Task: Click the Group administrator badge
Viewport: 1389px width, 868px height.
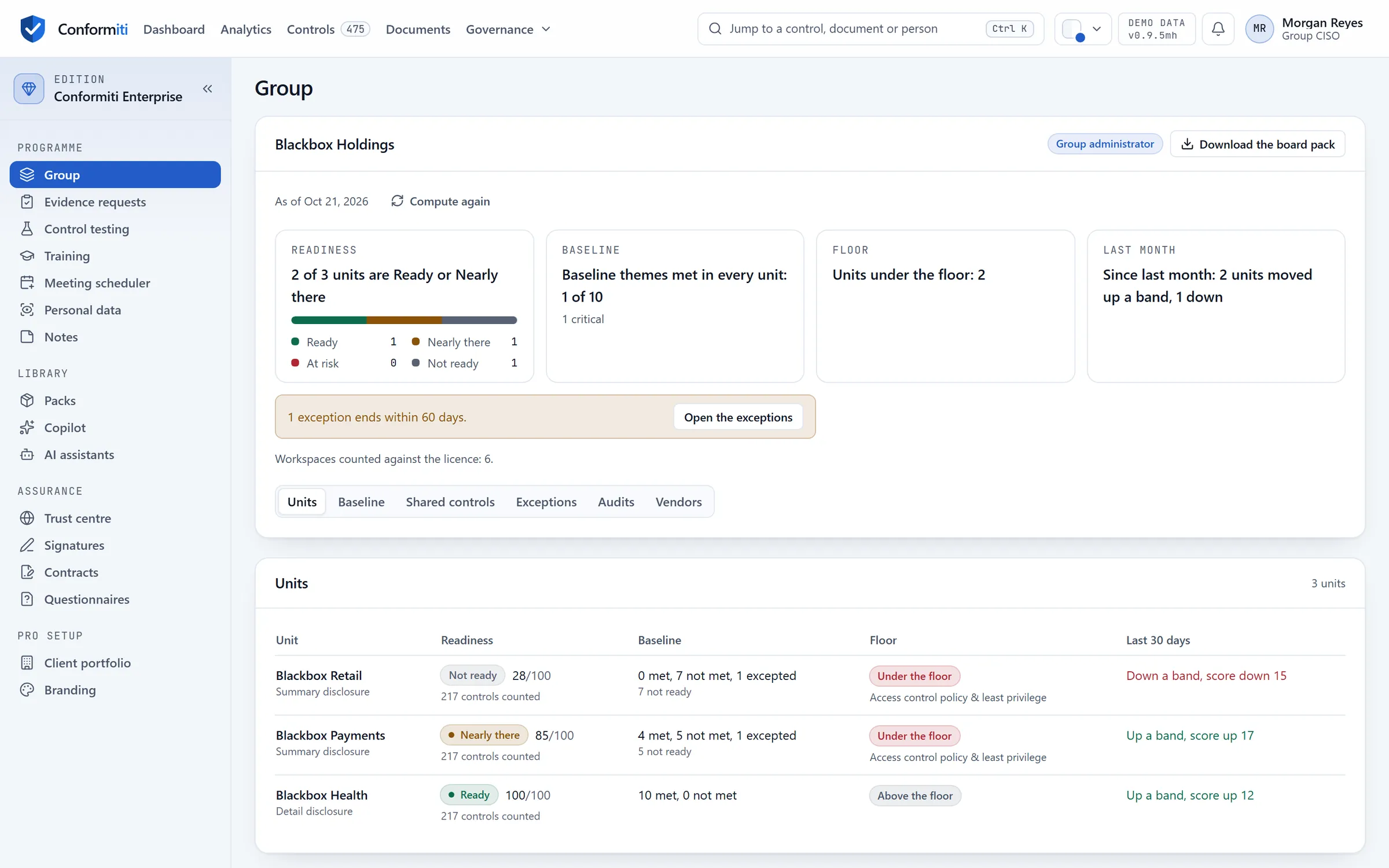Action: point(1104,144)
